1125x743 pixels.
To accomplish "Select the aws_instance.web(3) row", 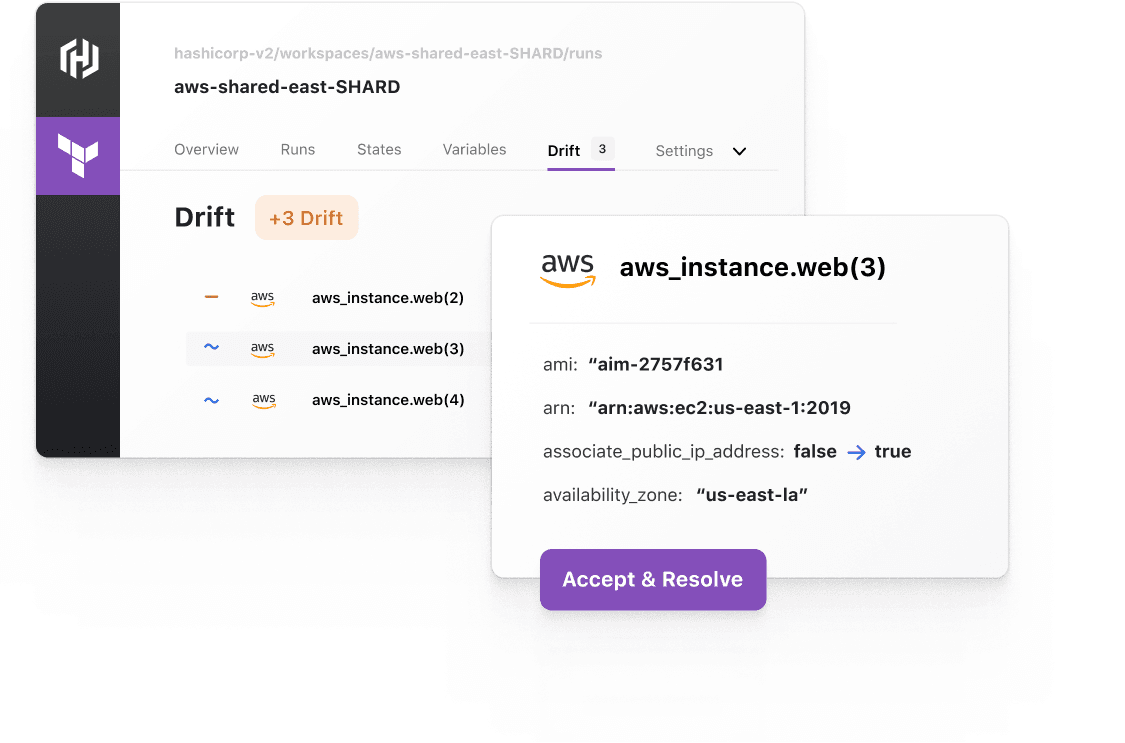I will coord(388,349).
